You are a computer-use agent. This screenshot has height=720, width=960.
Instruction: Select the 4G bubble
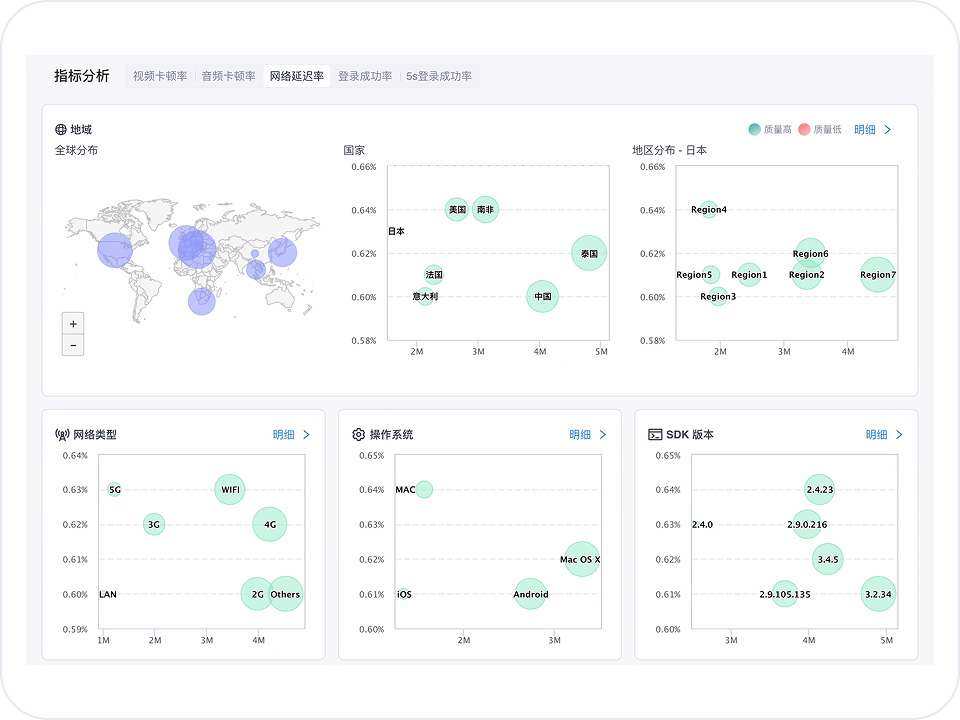click(x=269, y=524)
